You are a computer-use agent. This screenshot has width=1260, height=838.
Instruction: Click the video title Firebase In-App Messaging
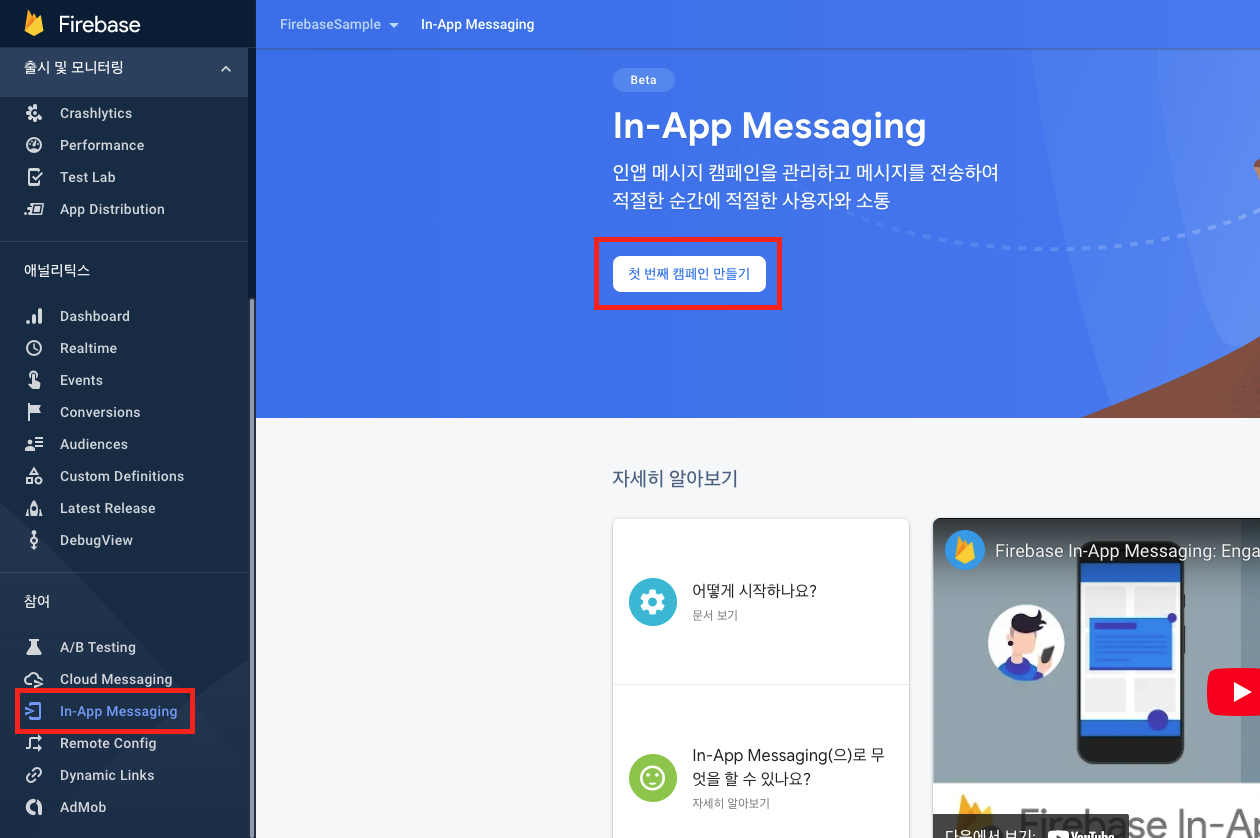1127,550
